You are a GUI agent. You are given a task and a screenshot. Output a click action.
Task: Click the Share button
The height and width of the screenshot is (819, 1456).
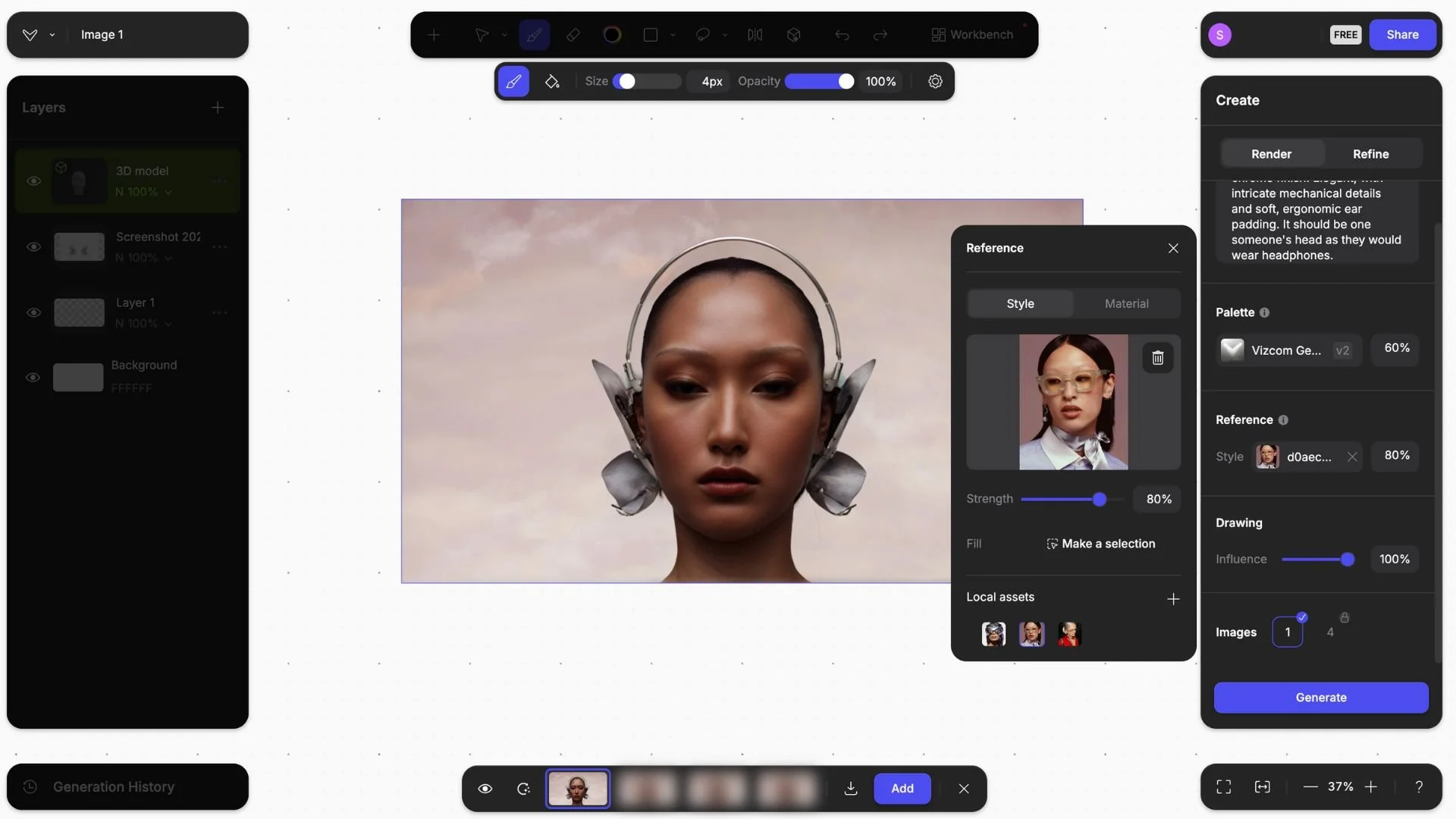click(x=1402, y=35)
